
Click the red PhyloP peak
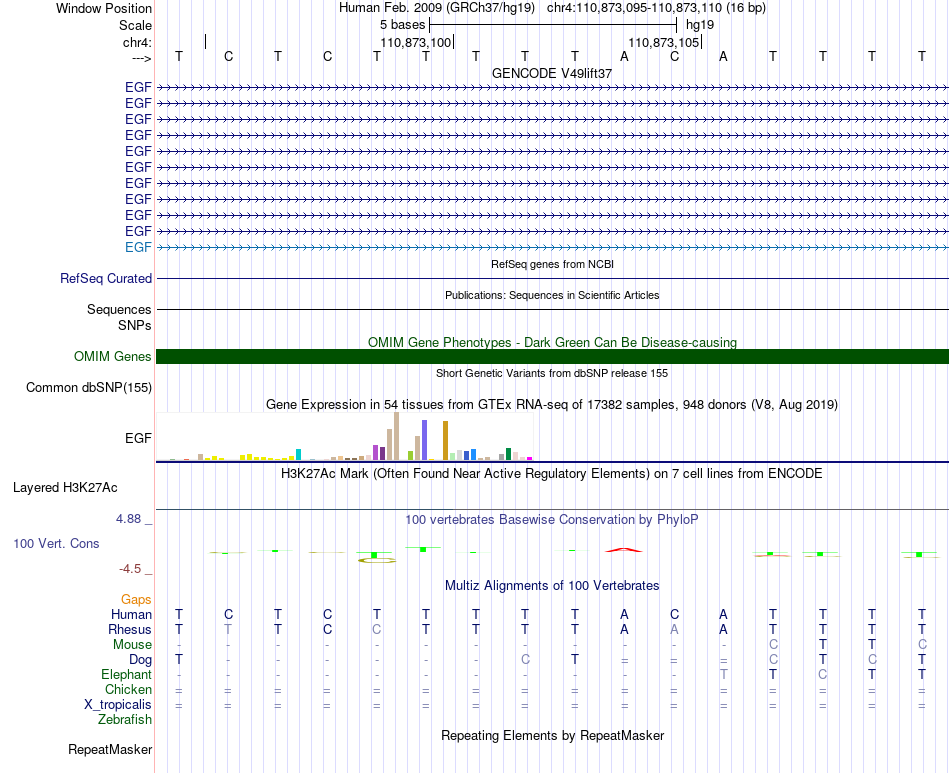[624, 549]
